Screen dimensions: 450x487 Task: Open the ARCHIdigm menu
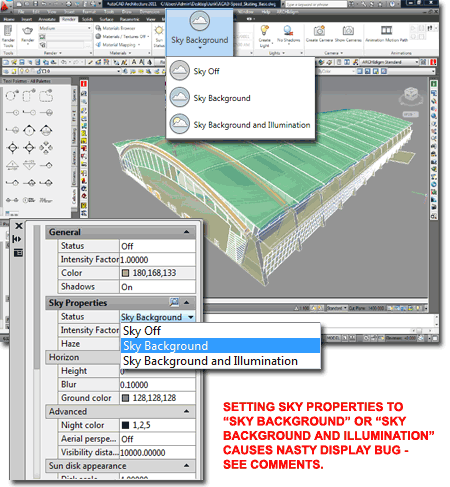pos(287,12)
